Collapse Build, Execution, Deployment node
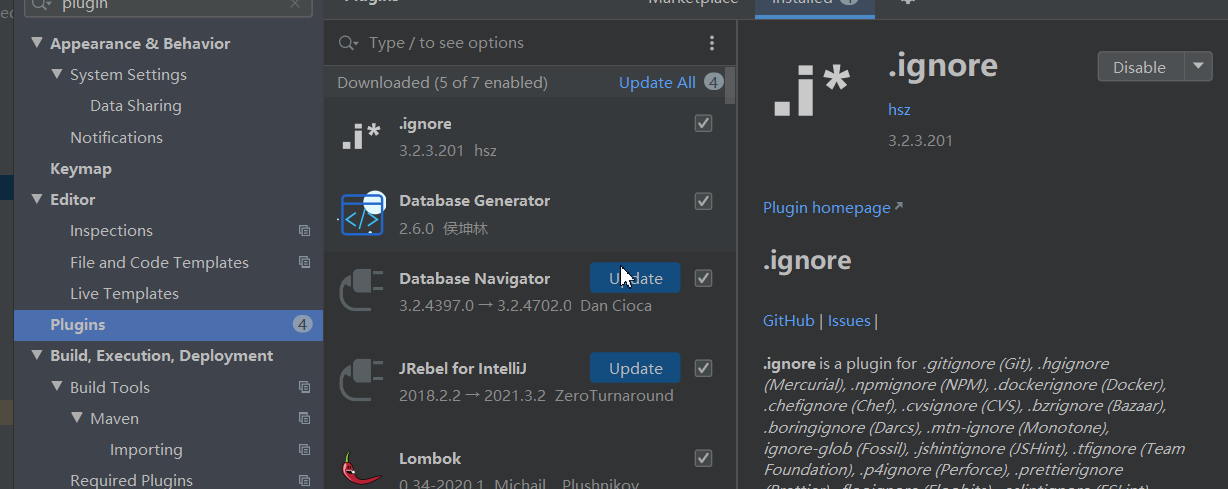 [x=38, y=355]
